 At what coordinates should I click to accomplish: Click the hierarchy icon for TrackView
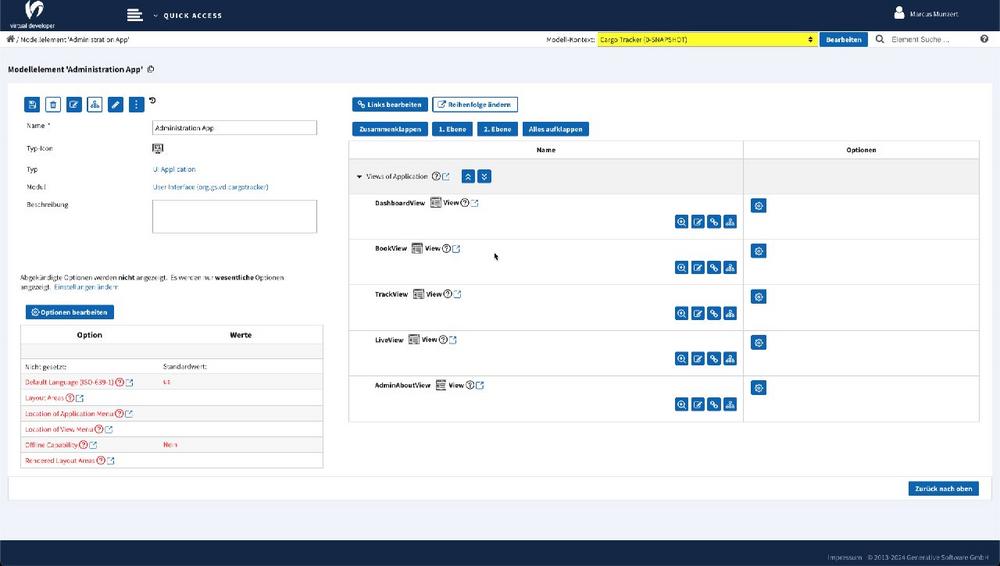(730, 313)
